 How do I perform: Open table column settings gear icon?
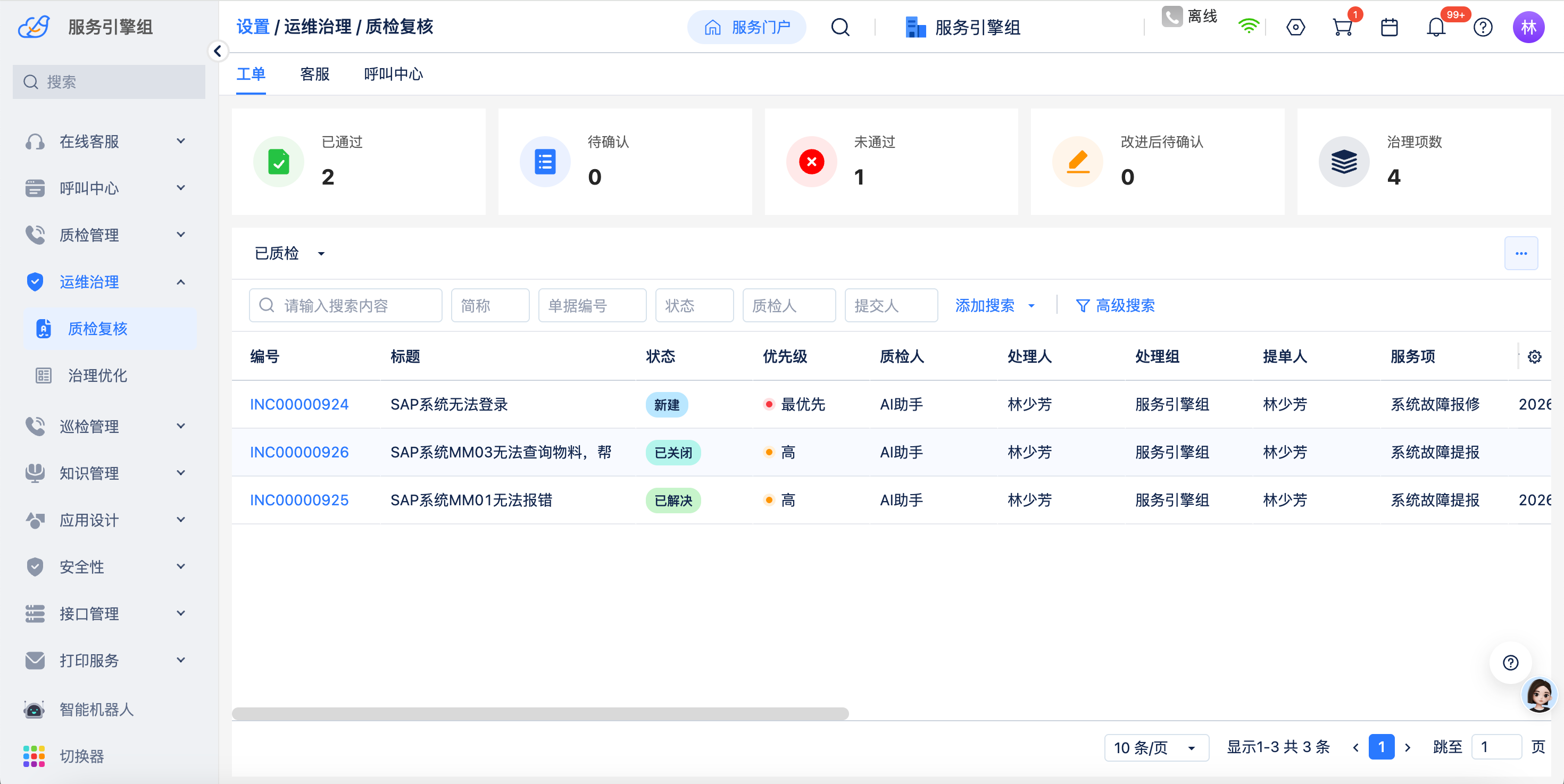coord(1534,357)
